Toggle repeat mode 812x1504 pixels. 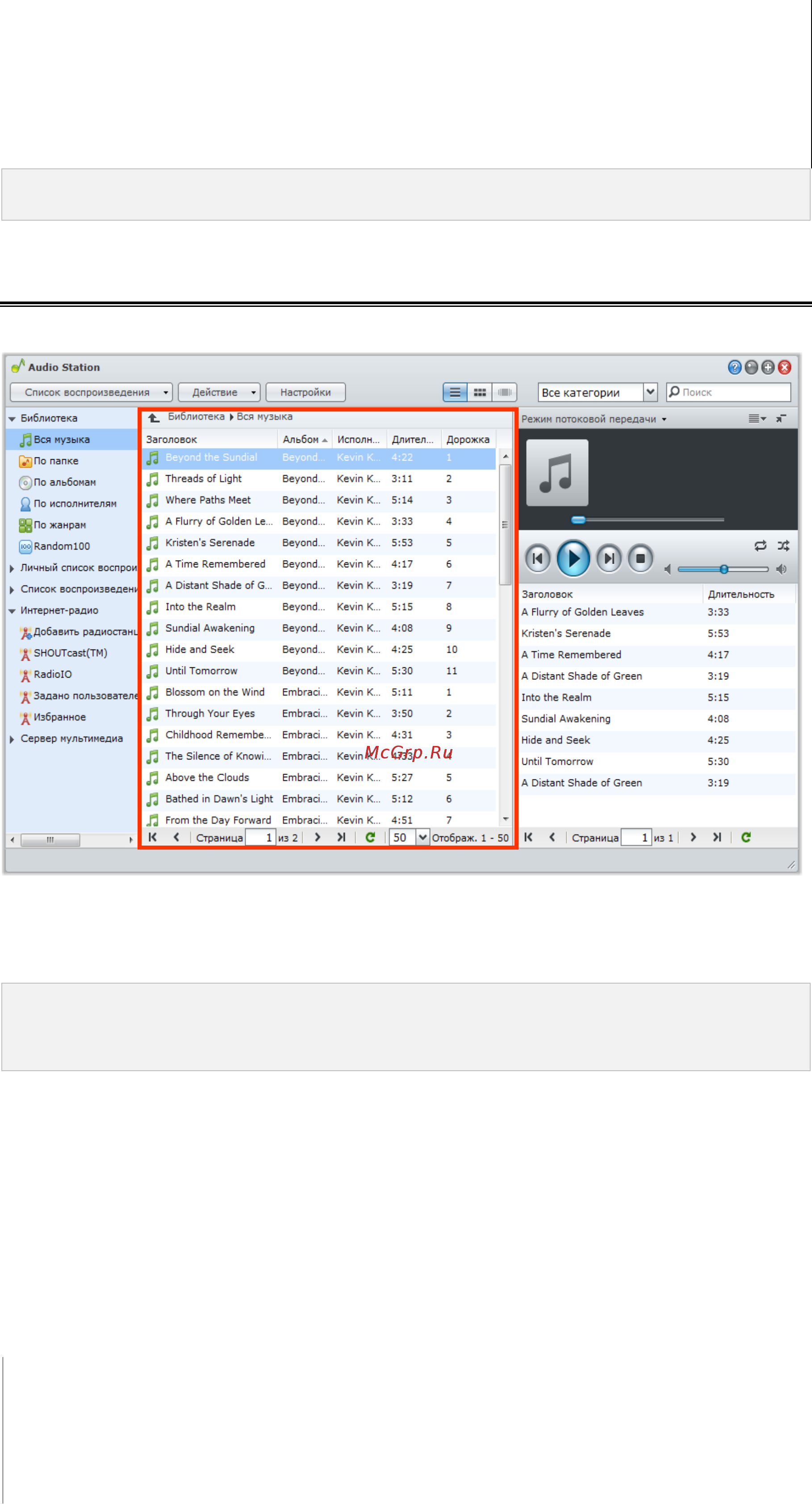760,545
